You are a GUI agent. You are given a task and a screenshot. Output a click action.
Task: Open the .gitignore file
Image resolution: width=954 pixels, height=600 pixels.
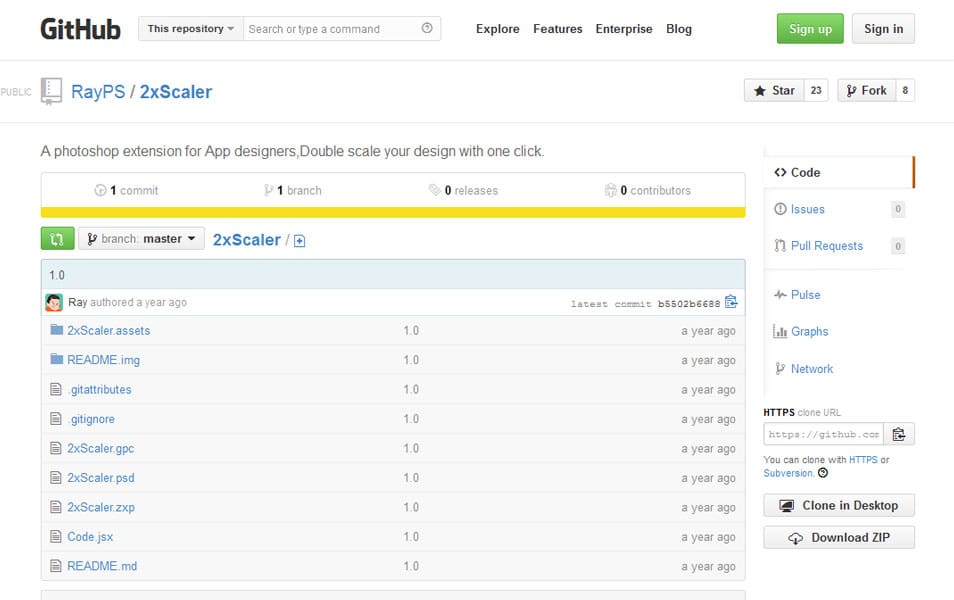pos(91,419)
